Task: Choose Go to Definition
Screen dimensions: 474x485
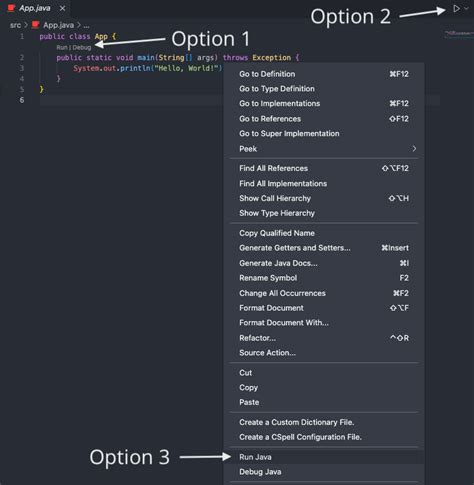Action: point(324,74)
